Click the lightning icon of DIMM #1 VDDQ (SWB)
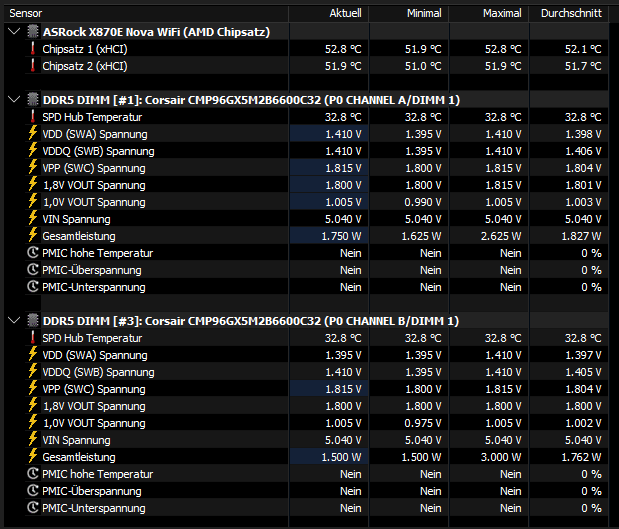619x529 pixels. pyautogui.click(x=33, y=150)
